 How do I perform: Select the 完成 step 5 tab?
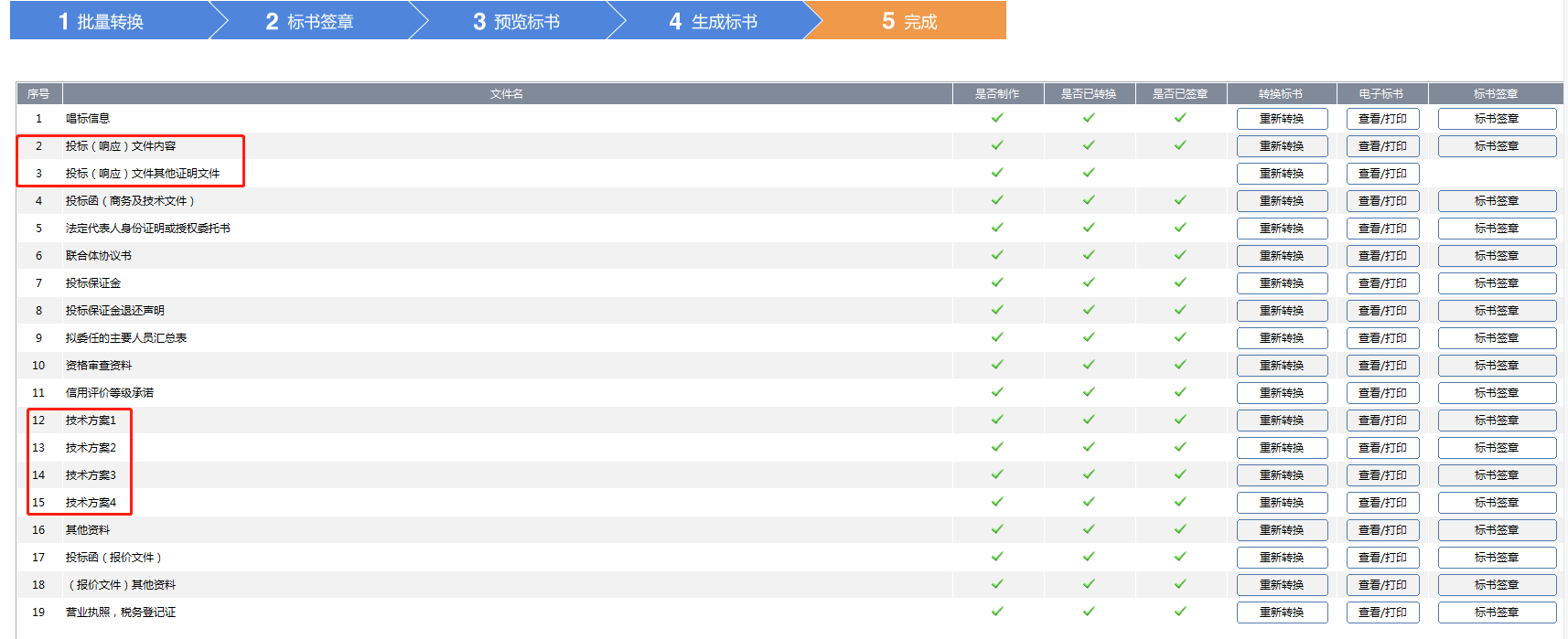point(909,21)
